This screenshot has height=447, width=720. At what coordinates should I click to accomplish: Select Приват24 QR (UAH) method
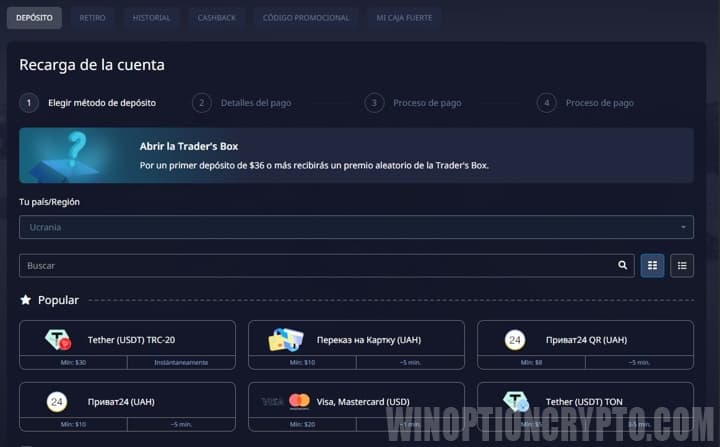tap(585, 345)
